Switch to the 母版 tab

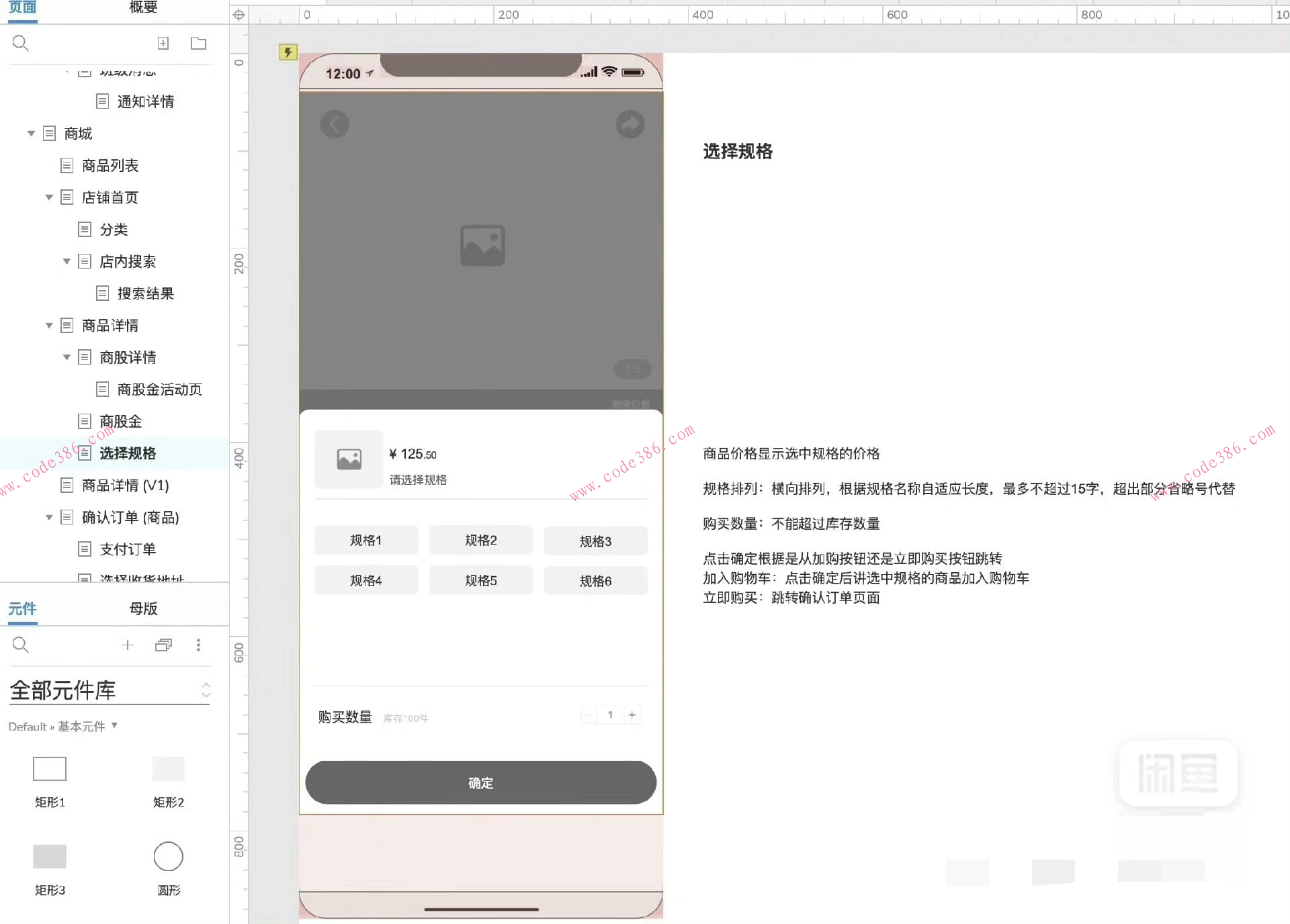click(x=142, y=608)
